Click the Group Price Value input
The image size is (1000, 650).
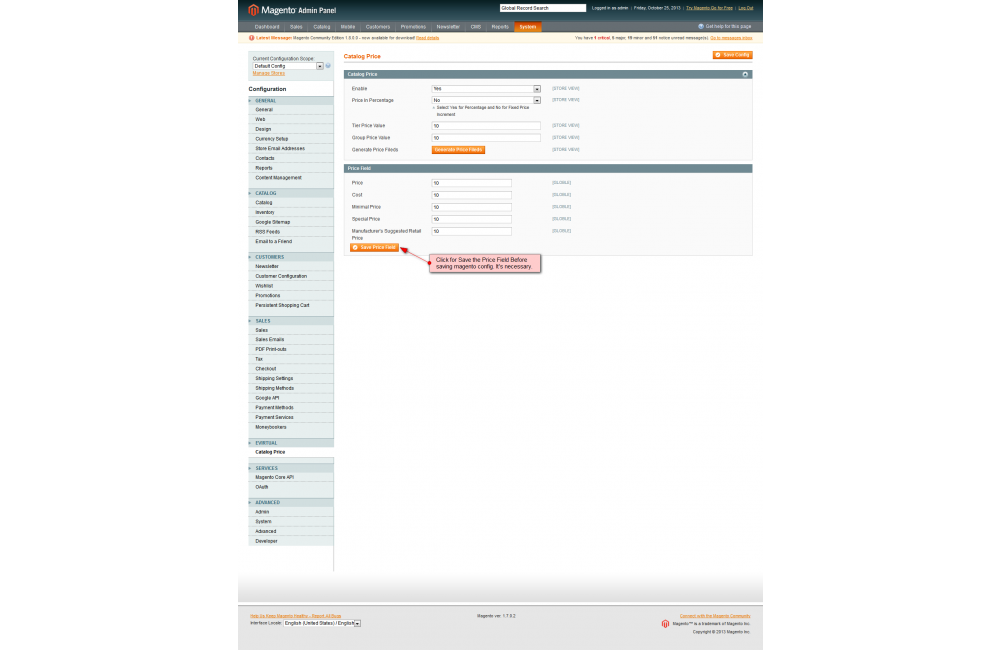tap(486, 138)
